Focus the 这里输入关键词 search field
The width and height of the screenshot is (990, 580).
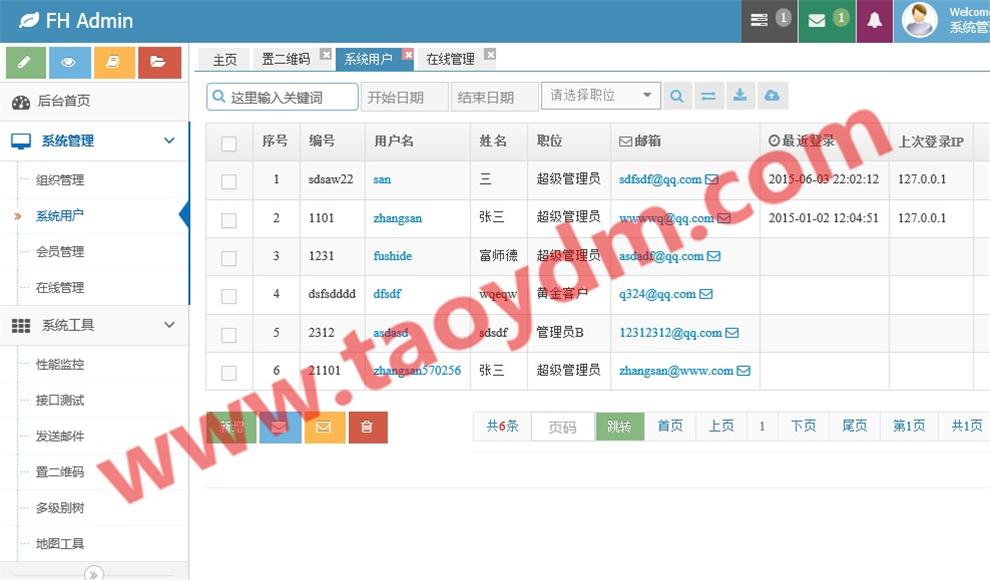282,97
